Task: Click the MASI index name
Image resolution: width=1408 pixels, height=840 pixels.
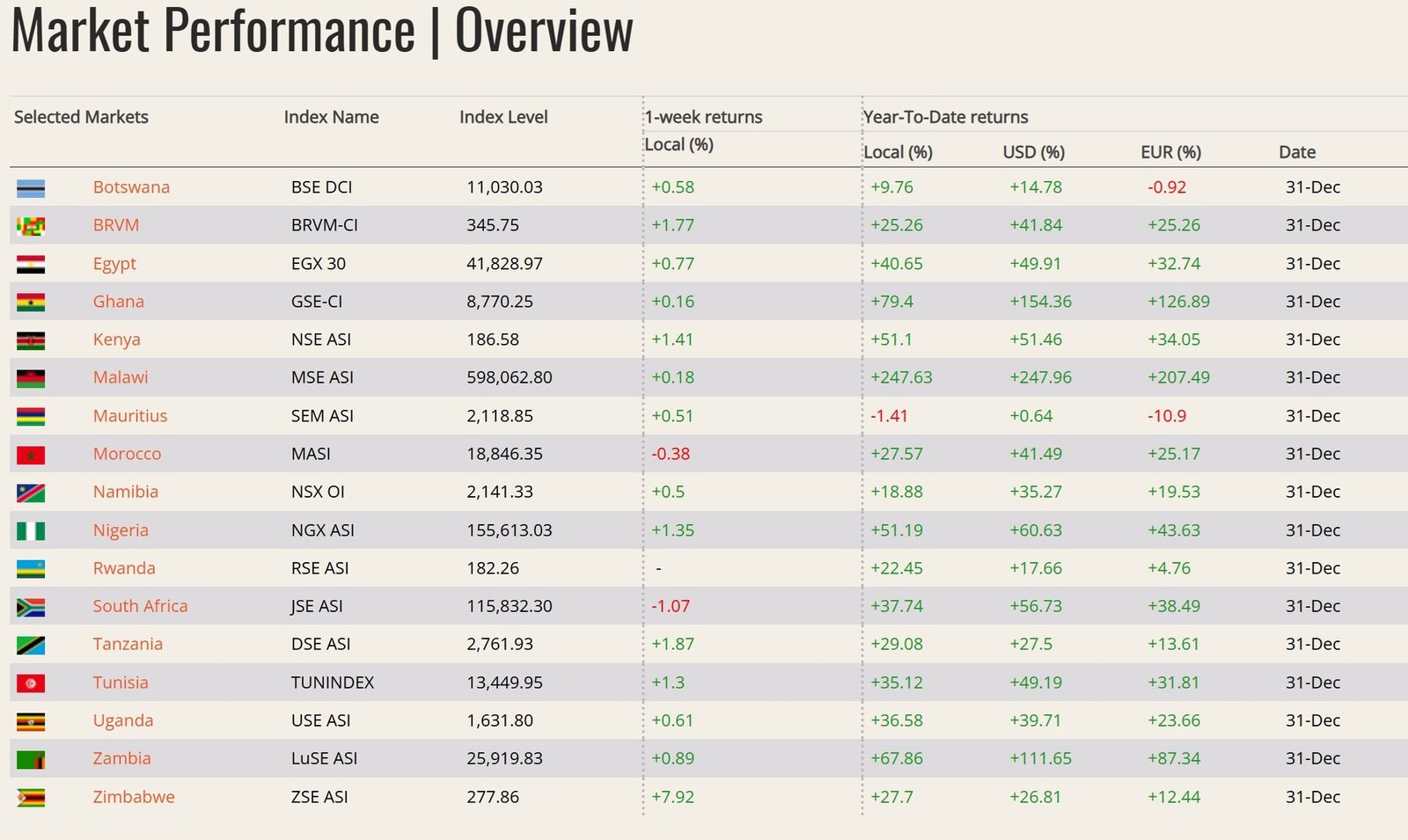Action: (312, 453)
